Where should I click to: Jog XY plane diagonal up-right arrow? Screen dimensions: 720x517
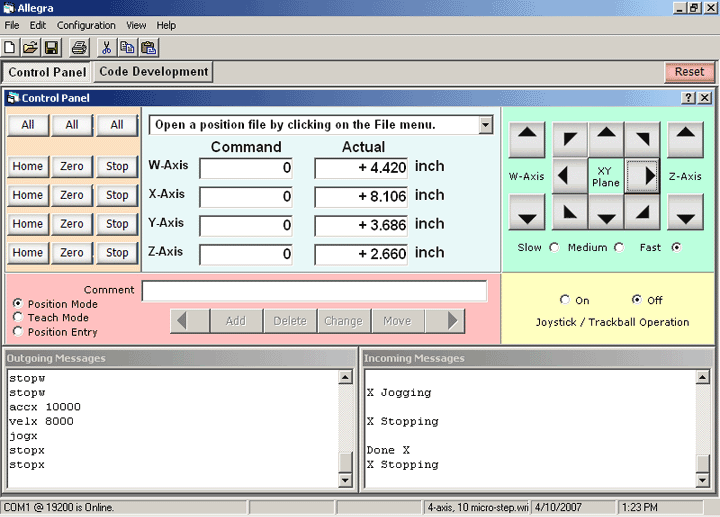642,139
